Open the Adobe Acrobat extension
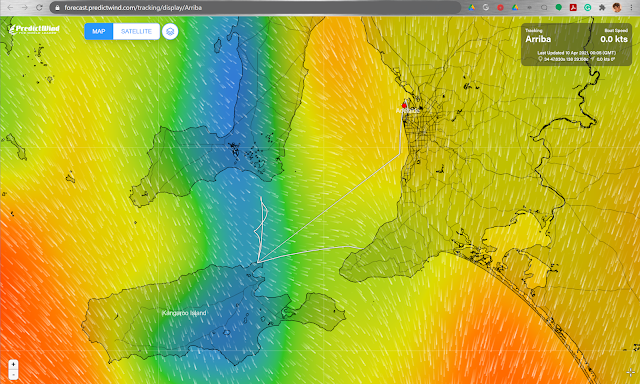The image size is (640, 384). click(x=573, y=7)
